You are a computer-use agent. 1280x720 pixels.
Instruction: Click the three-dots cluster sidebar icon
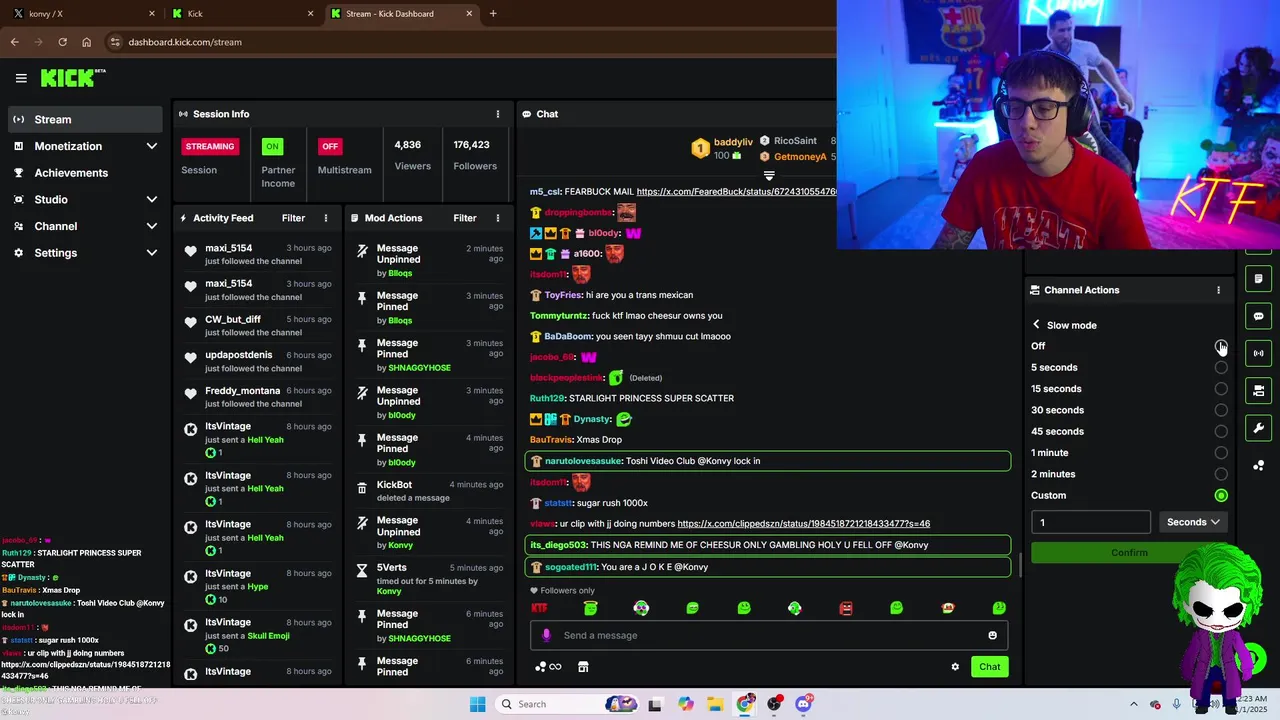(x=1258, y=465)
